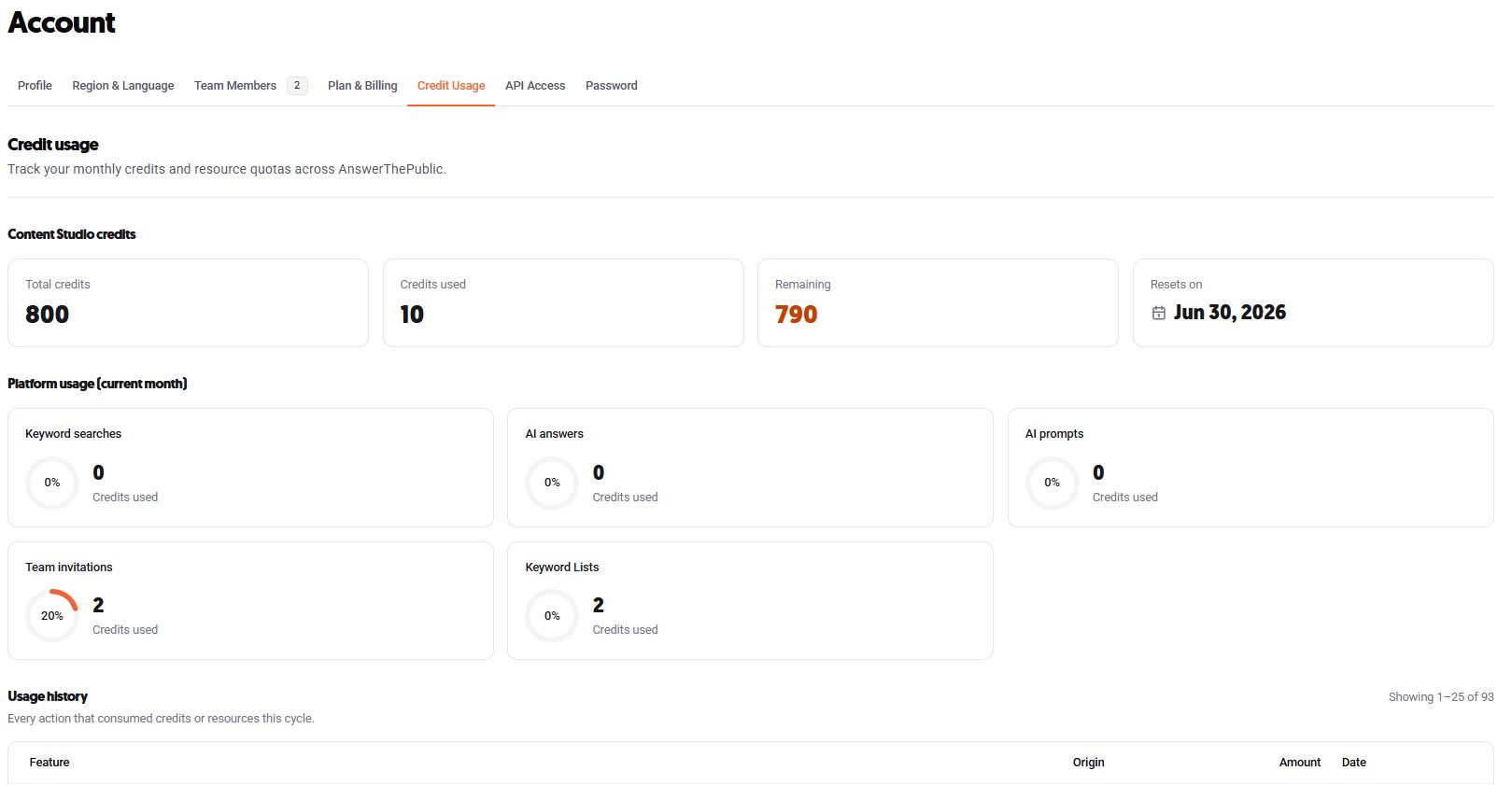Click the Team Members count badge 2

click(x=297, y=86)
